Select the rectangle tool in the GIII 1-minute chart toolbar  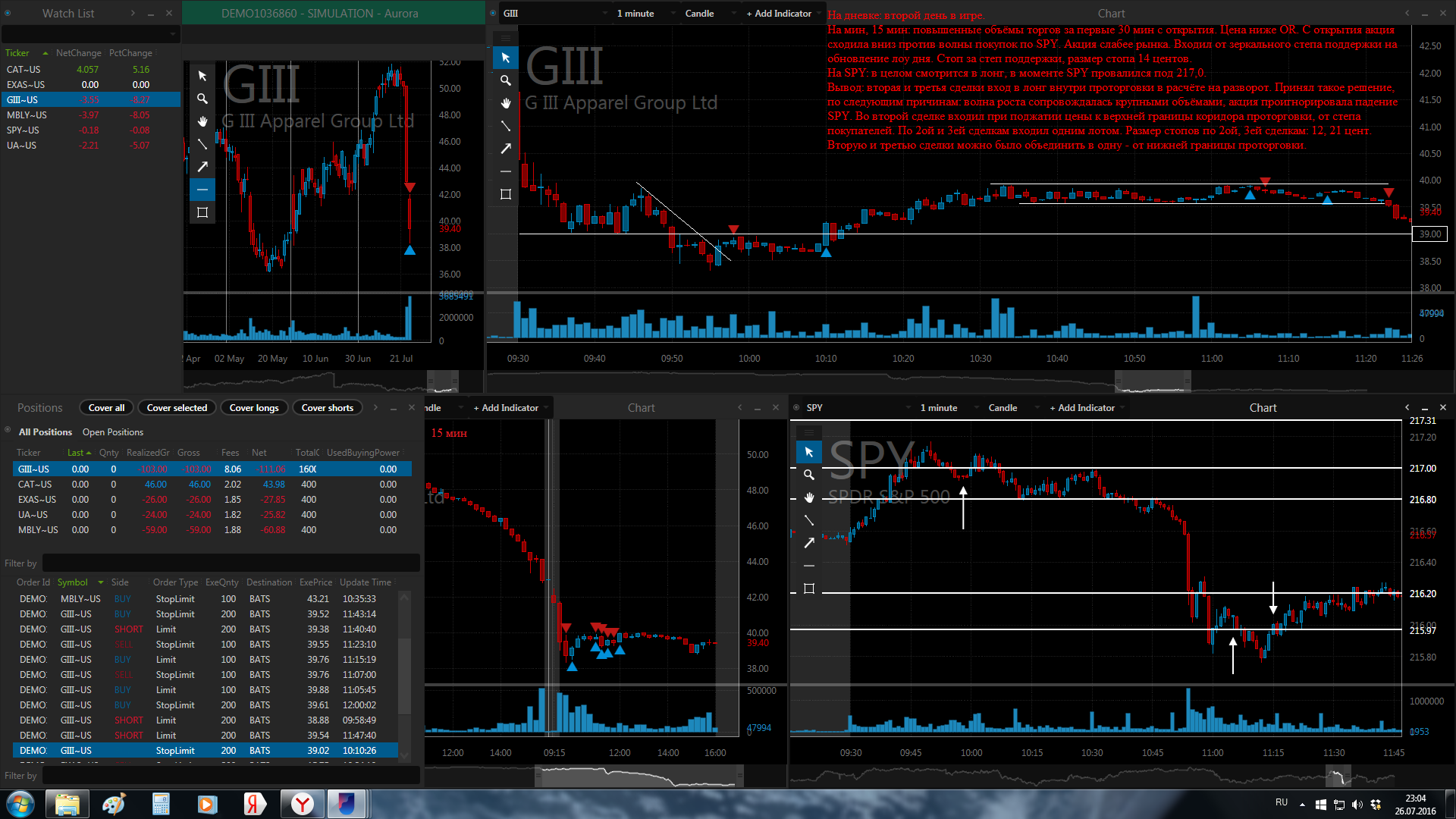click(506, 194)
